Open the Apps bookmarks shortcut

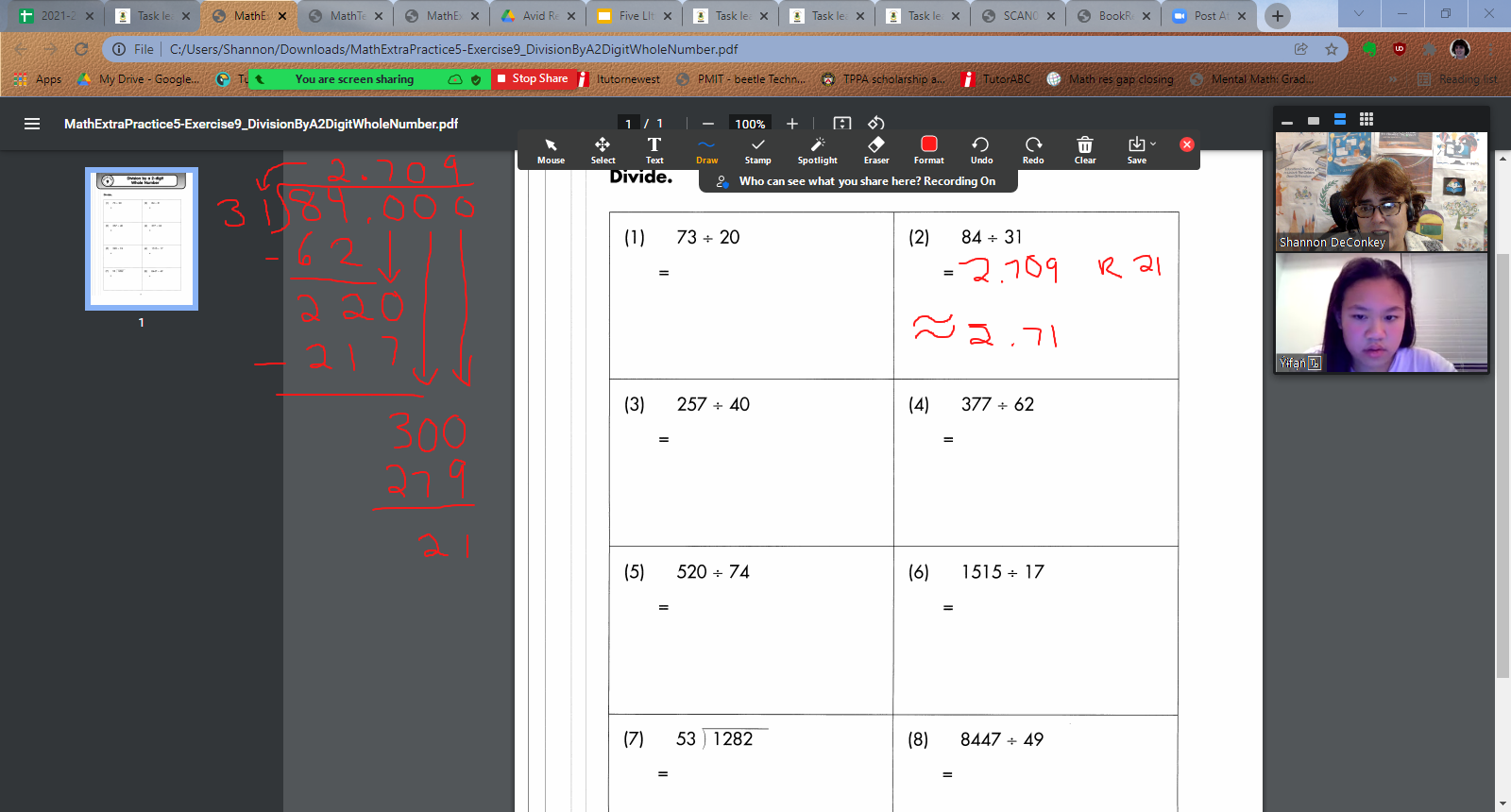[x=39, y=79]
